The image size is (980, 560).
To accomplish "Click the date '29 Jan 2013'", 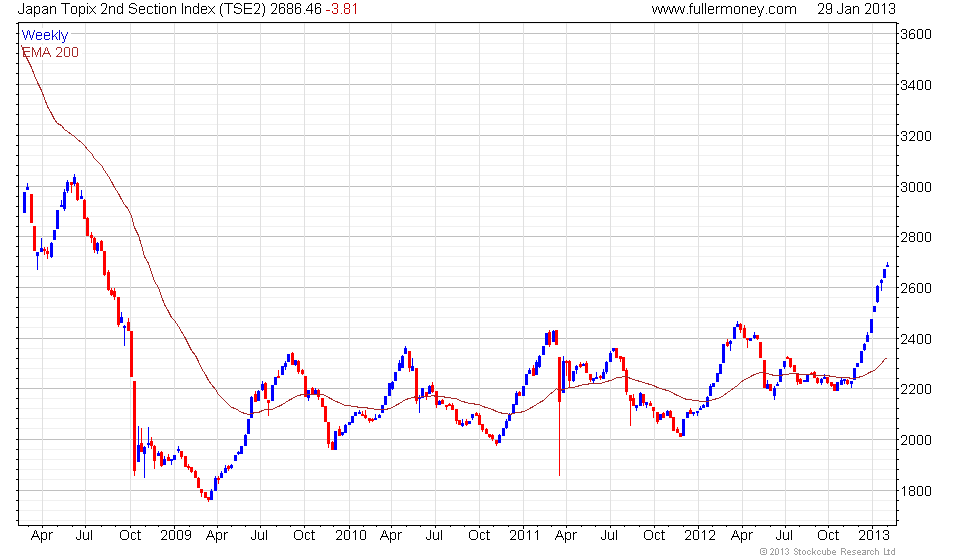I will pyautogui.click(x=856, y=9).
